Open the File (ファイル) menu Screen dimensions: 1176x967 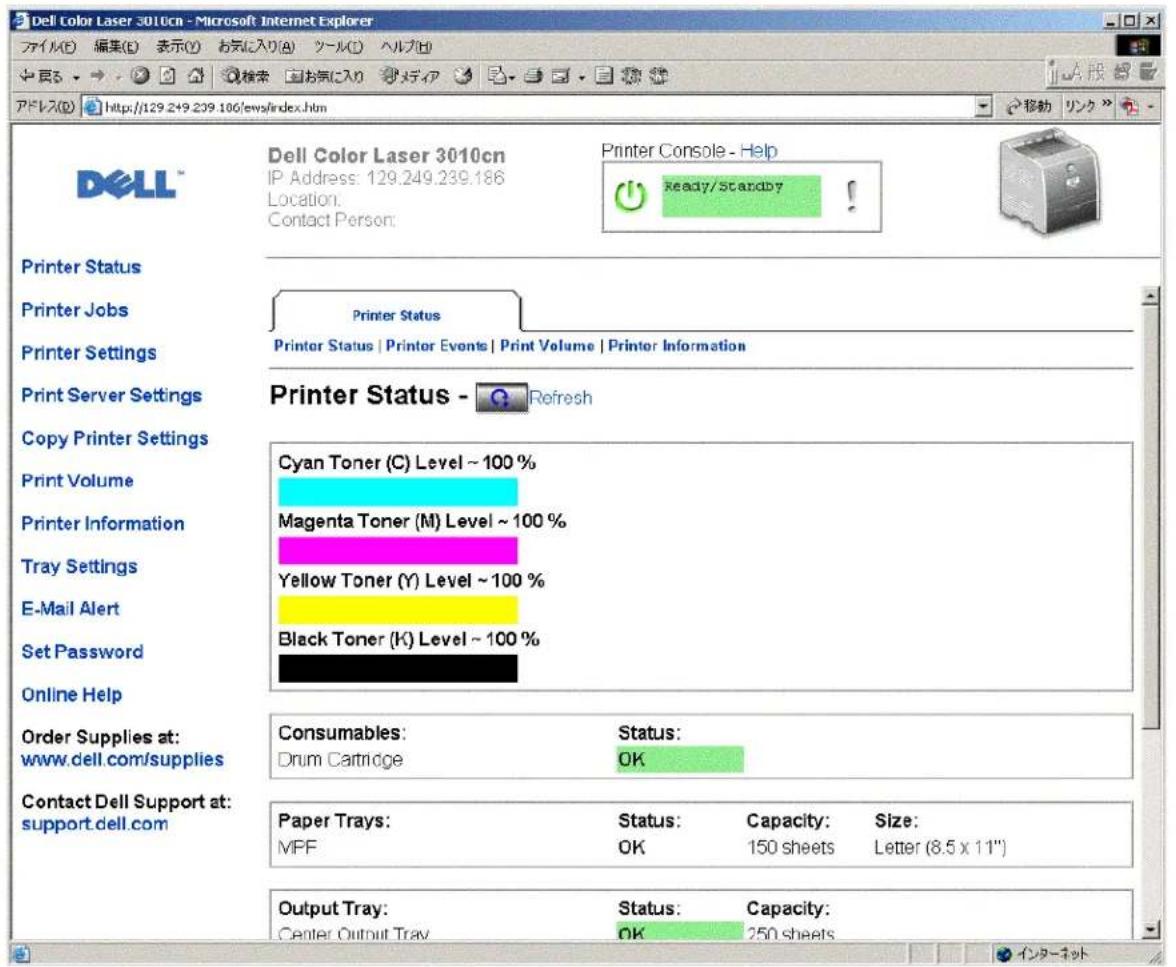click(x=48, y=47)
